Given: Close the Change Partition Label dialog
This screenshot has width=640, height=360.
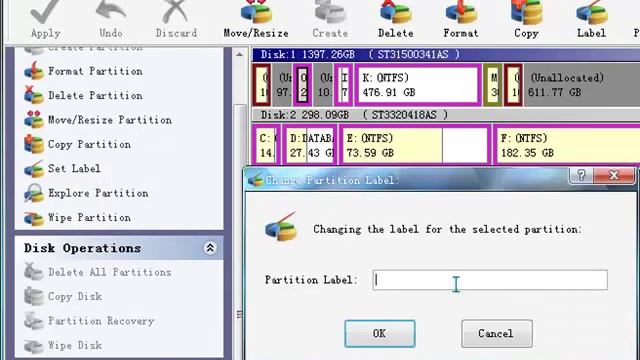Looking at the screenshot, I should point(614,175).
